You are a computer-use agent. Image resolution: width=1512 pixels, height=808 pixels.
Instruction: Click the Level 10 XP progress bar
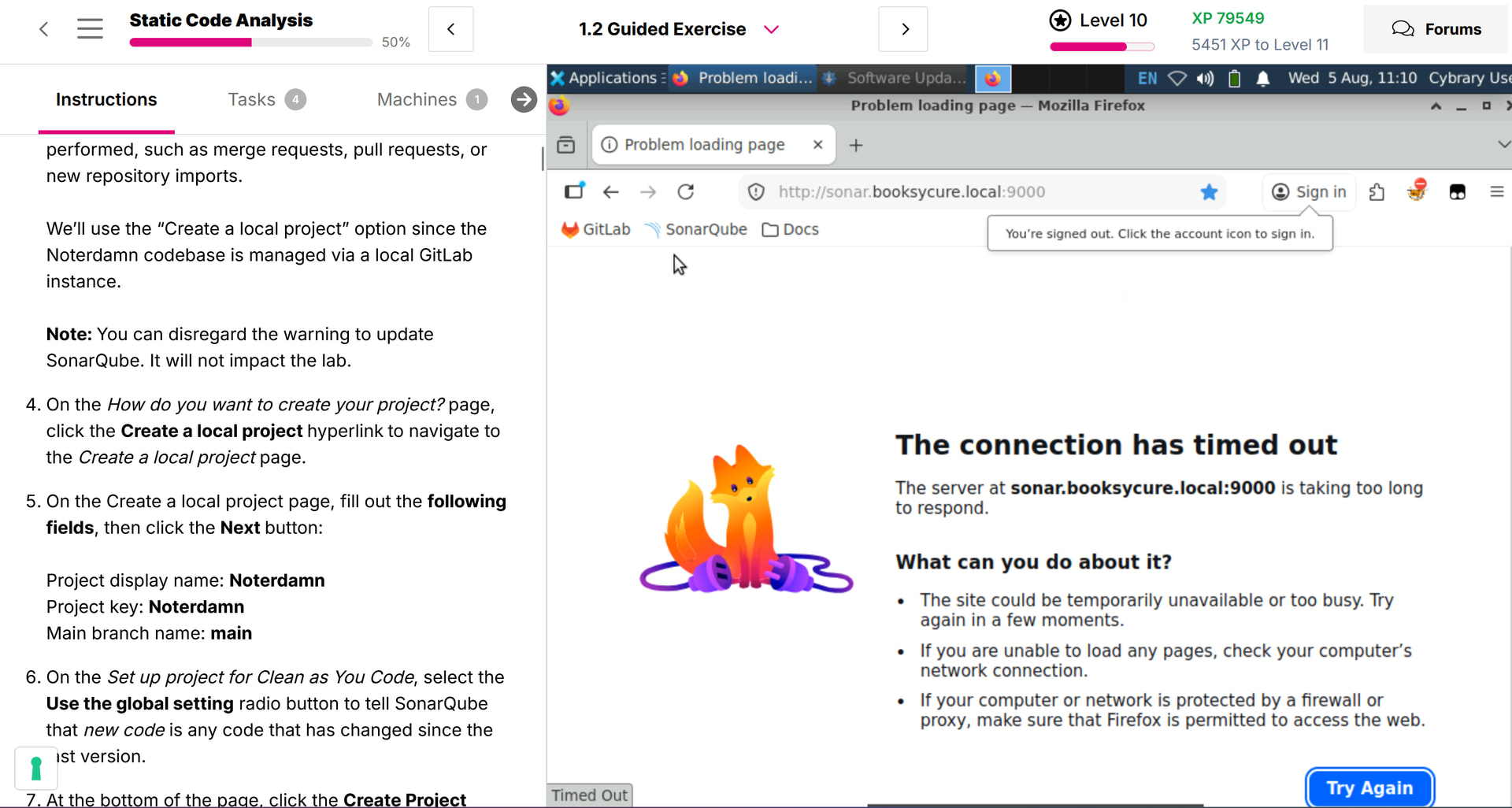(x=1102, y=46)
